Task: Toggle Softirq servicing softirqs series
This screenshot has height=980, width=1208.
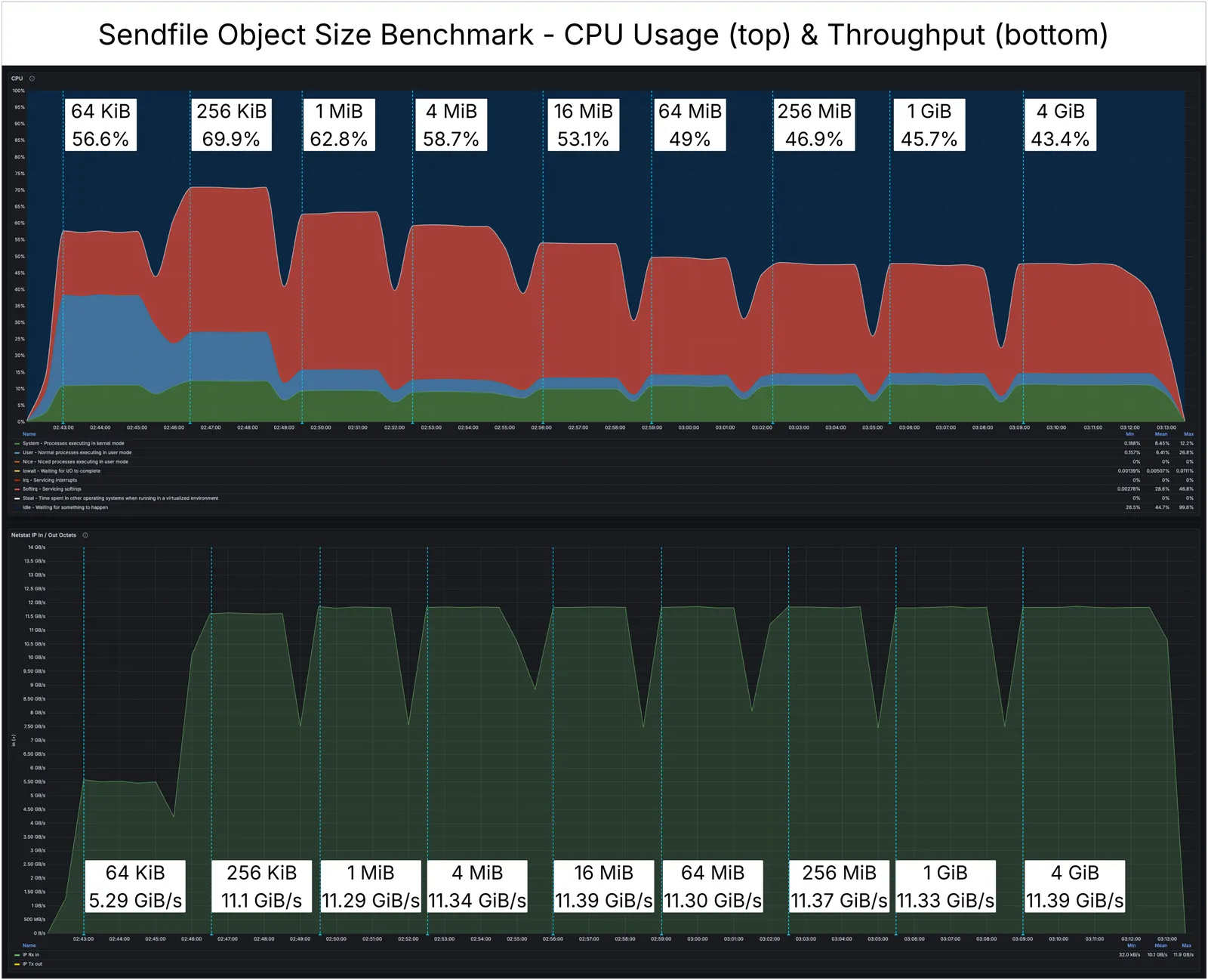Action: 52,489
